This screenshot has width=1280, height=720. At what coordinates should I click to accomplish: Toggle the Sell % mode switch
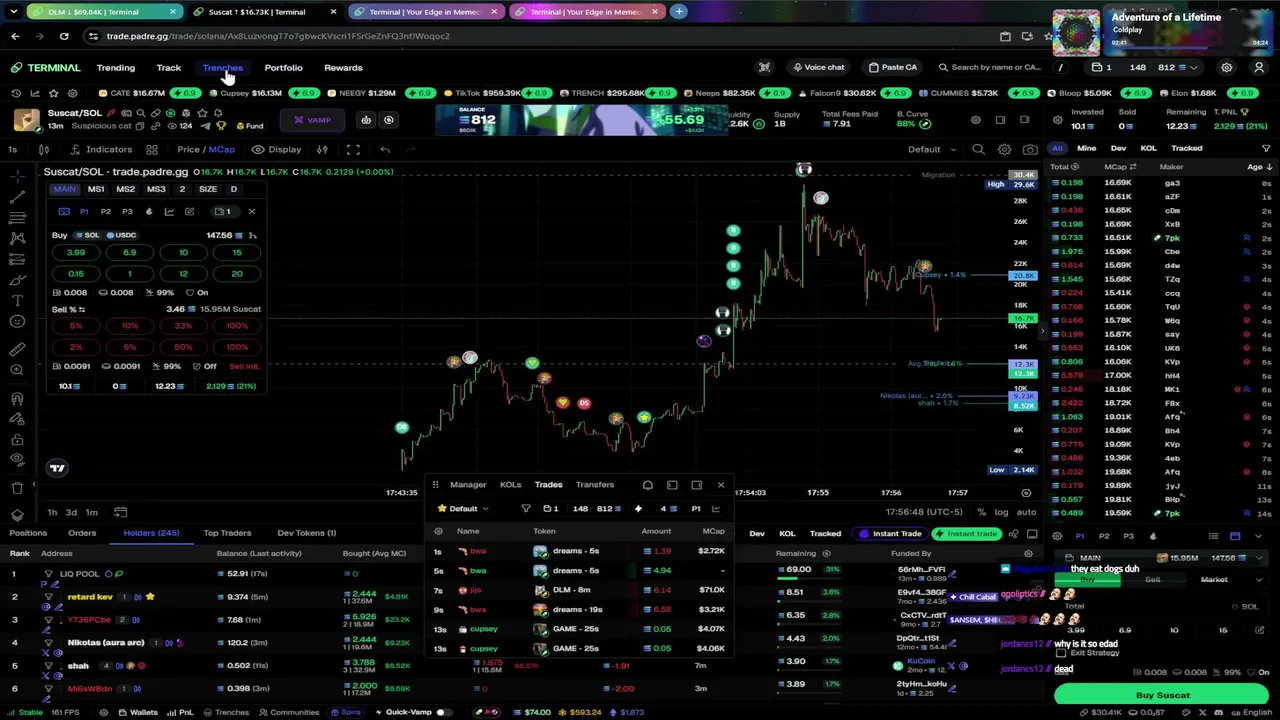(x=81, y=310)
